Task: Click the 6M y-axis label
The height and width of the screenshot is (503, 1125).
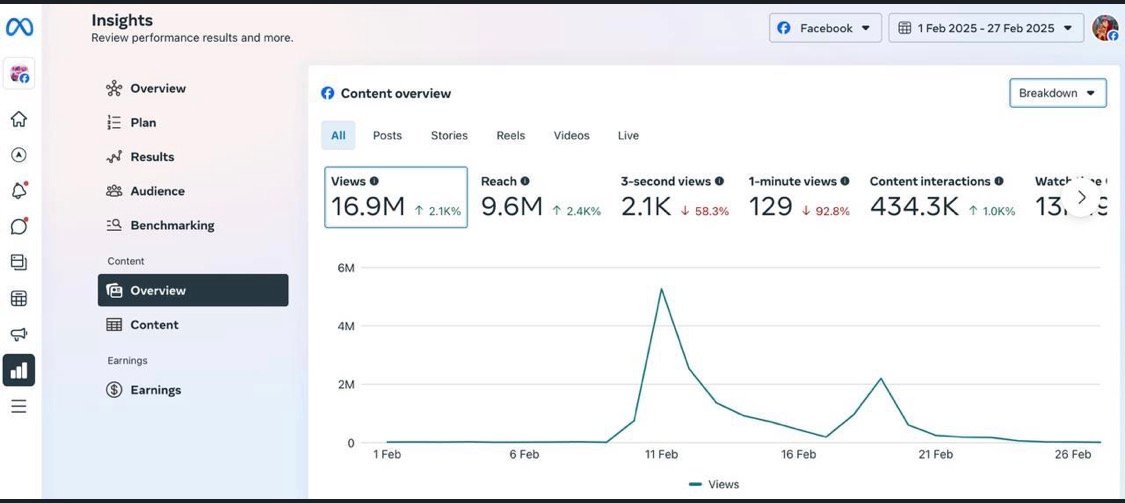Action: click(346, 268)
